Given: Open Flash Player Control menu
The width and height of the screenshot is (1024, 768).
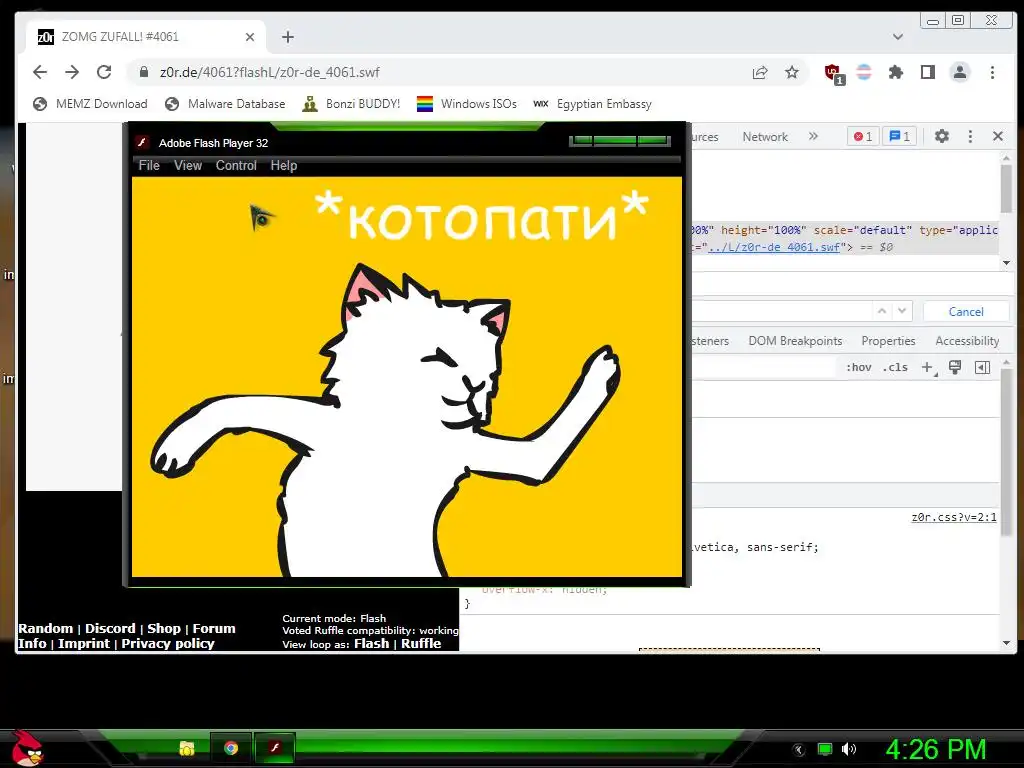Looking at the screenshot, I should click(x=236, y=165).
